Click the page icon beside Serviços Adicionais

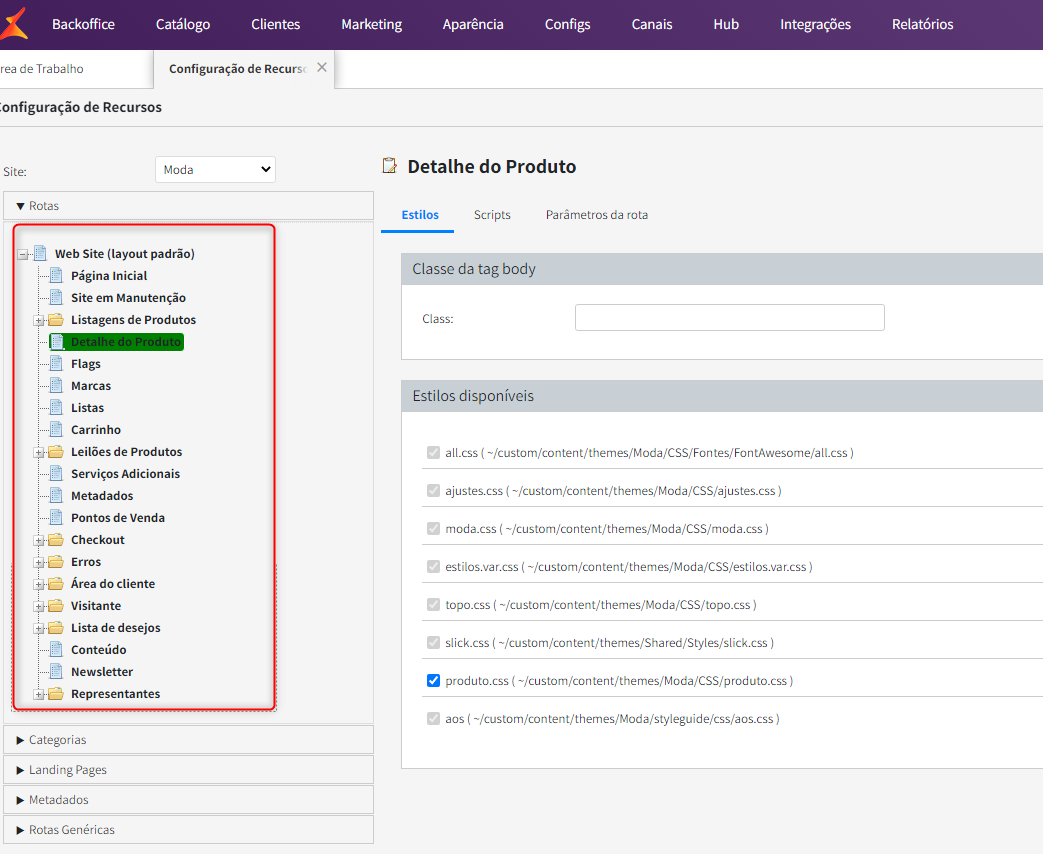click(57, 474)
